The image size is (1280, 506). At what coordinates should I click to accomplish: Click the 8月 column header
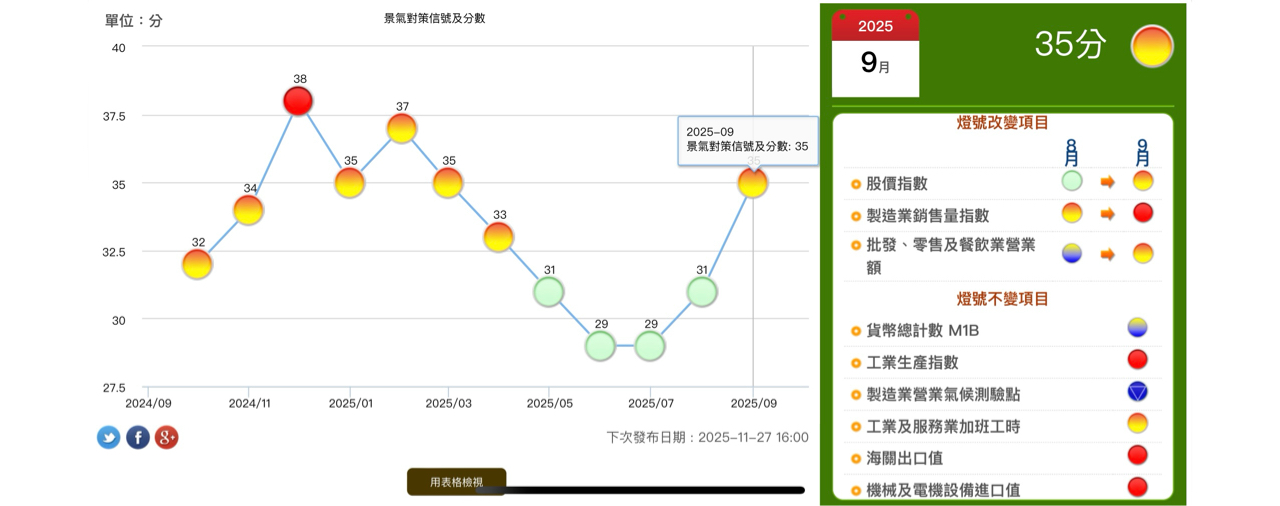(1072, 153)
